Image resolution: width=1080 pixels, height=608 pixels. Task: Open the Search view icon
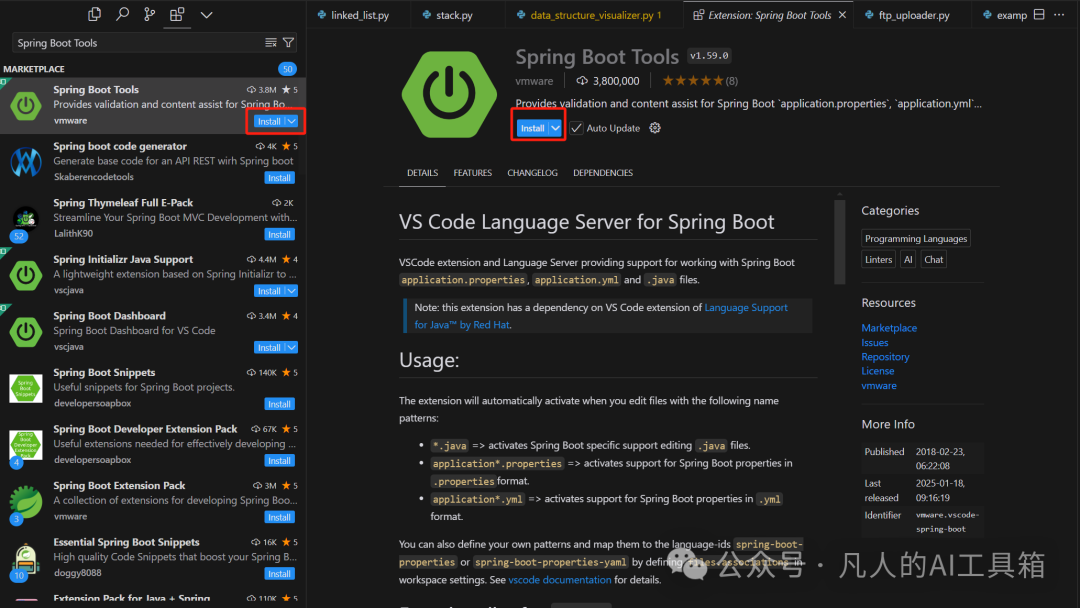coord(122,14)
